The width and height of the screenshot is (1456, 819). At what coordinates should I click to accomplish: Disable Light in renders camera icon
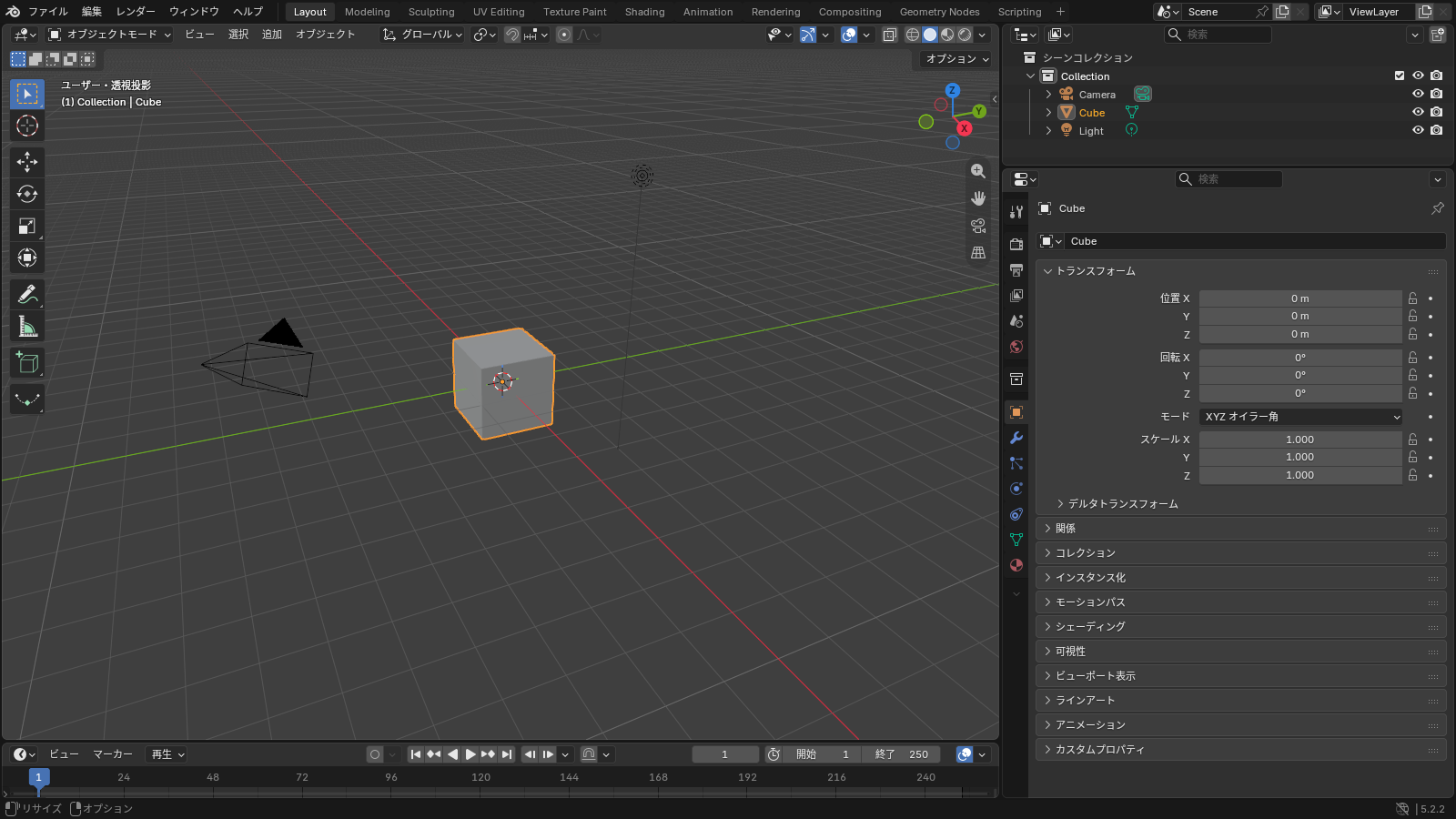tap(1437, 130)
